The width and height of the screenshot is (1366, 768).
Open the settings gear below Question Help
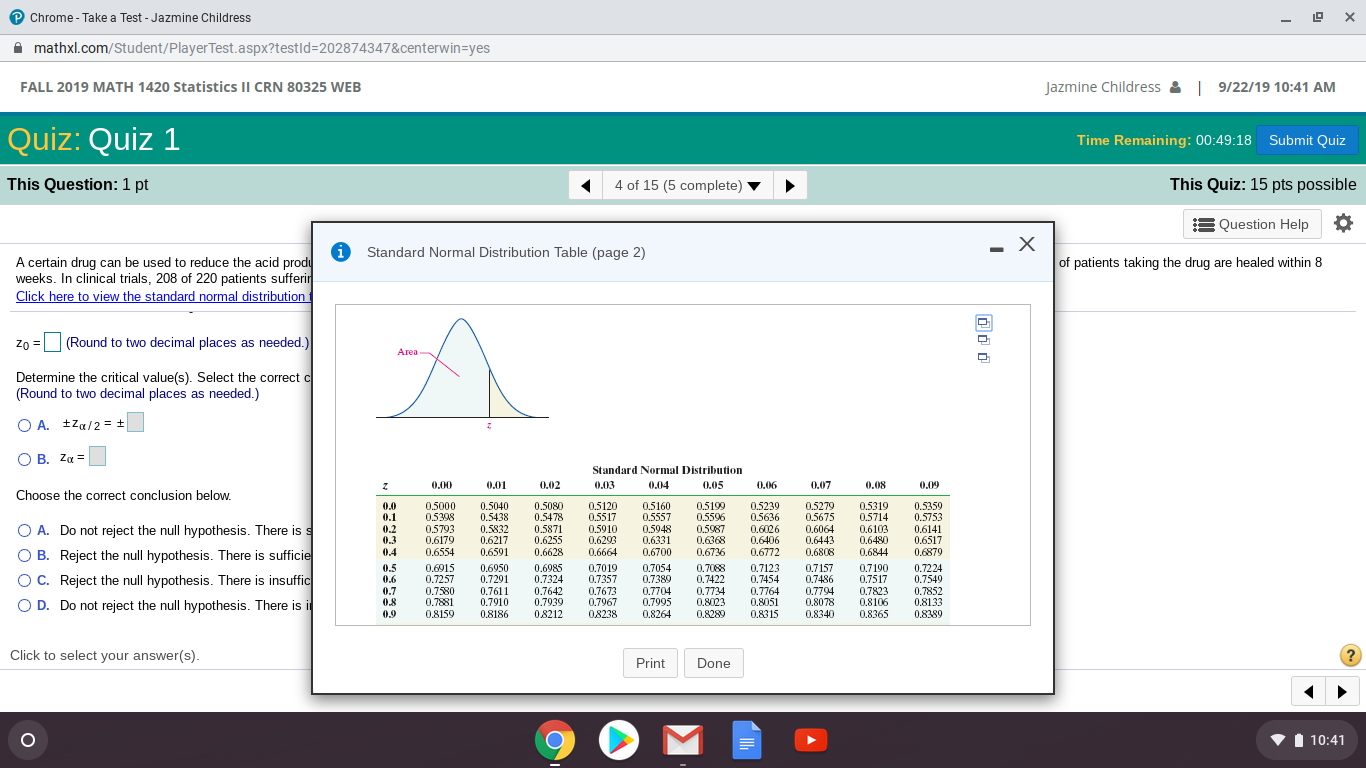[1343, 224]
